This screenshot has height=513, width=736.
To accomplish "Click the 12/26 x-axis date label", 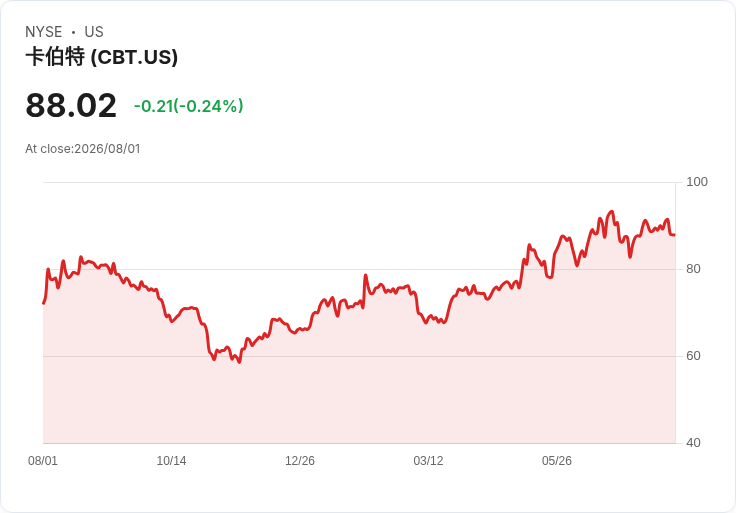I will point(300,461).
